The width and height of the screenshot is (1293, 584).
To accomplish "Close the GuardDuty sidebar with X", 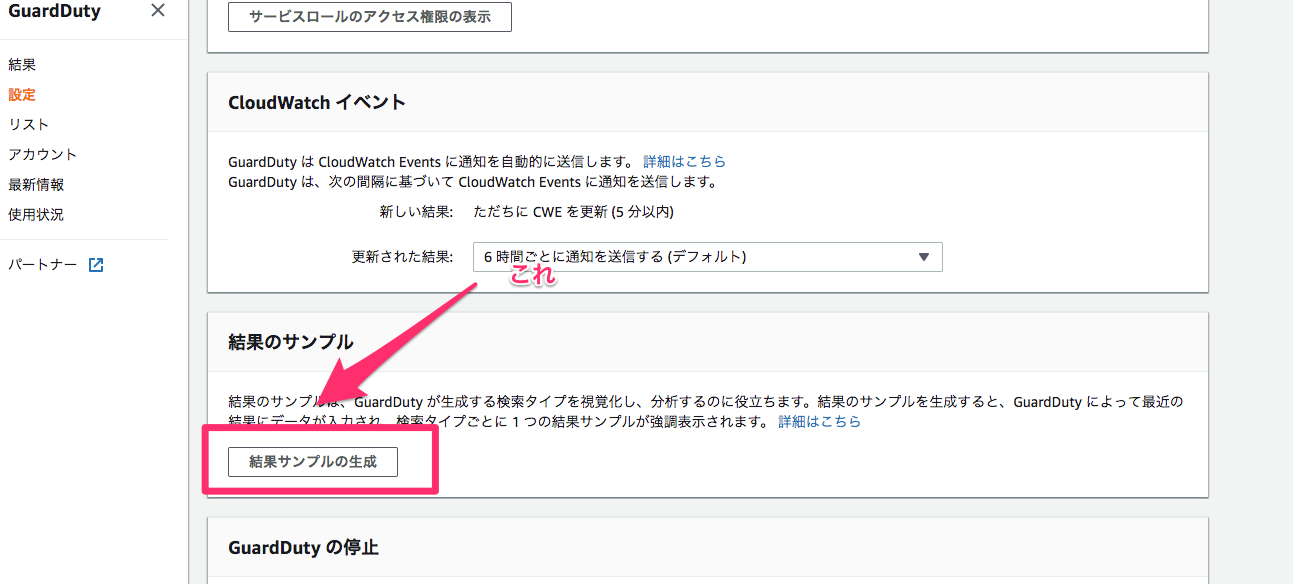I will tap(157, 11).
